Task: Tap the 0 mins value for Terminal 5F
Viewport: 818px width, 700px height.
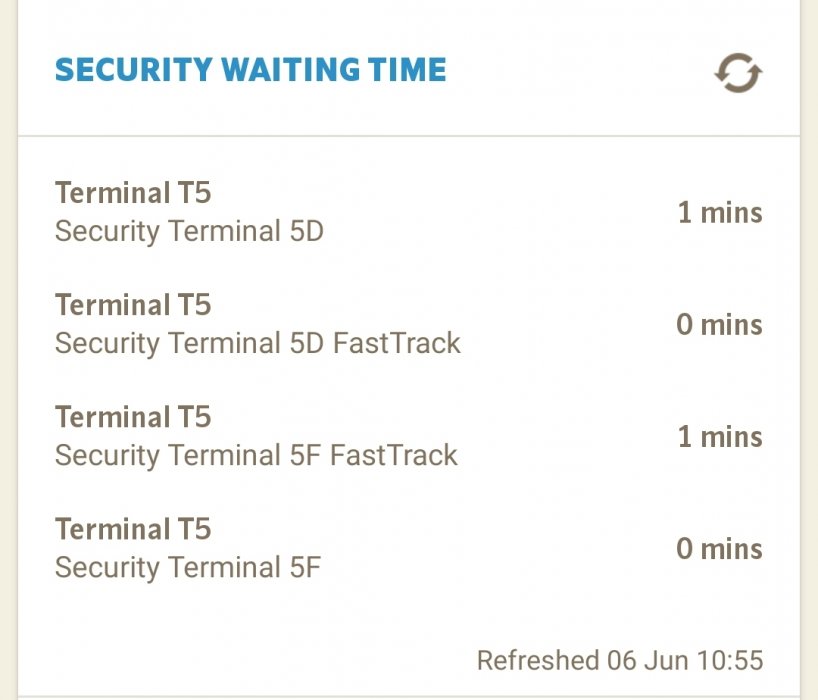Action: 719,548
